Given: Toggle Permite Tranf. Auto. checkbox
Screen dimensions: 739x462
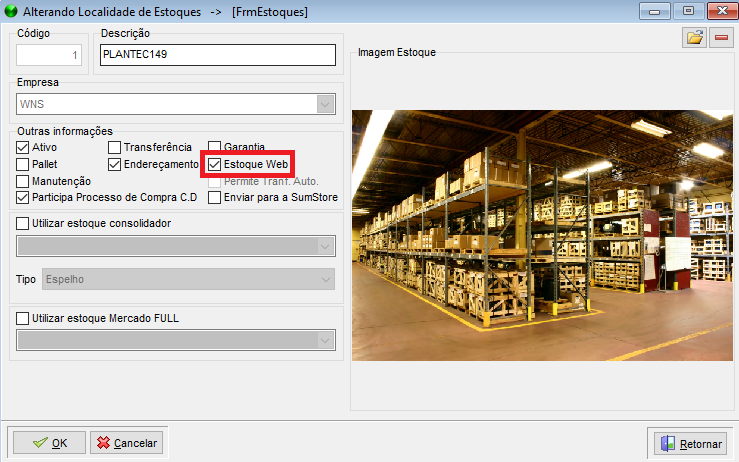Looking at the screenshot, I should point(214,182).
